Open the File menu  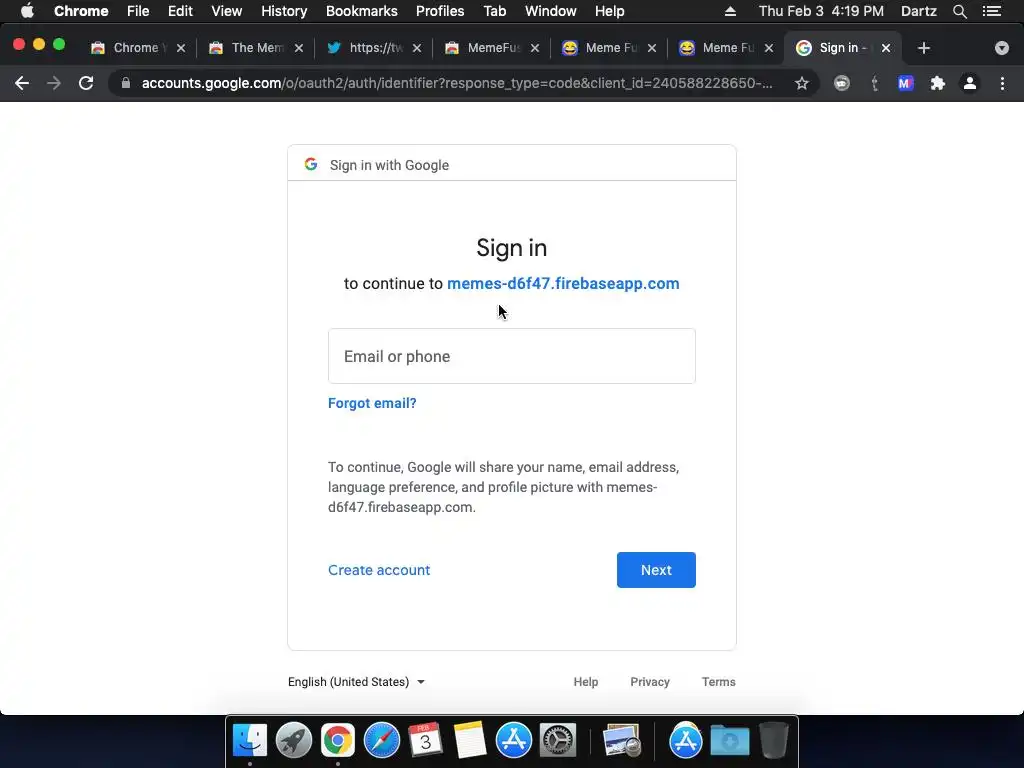click(138, 11)
